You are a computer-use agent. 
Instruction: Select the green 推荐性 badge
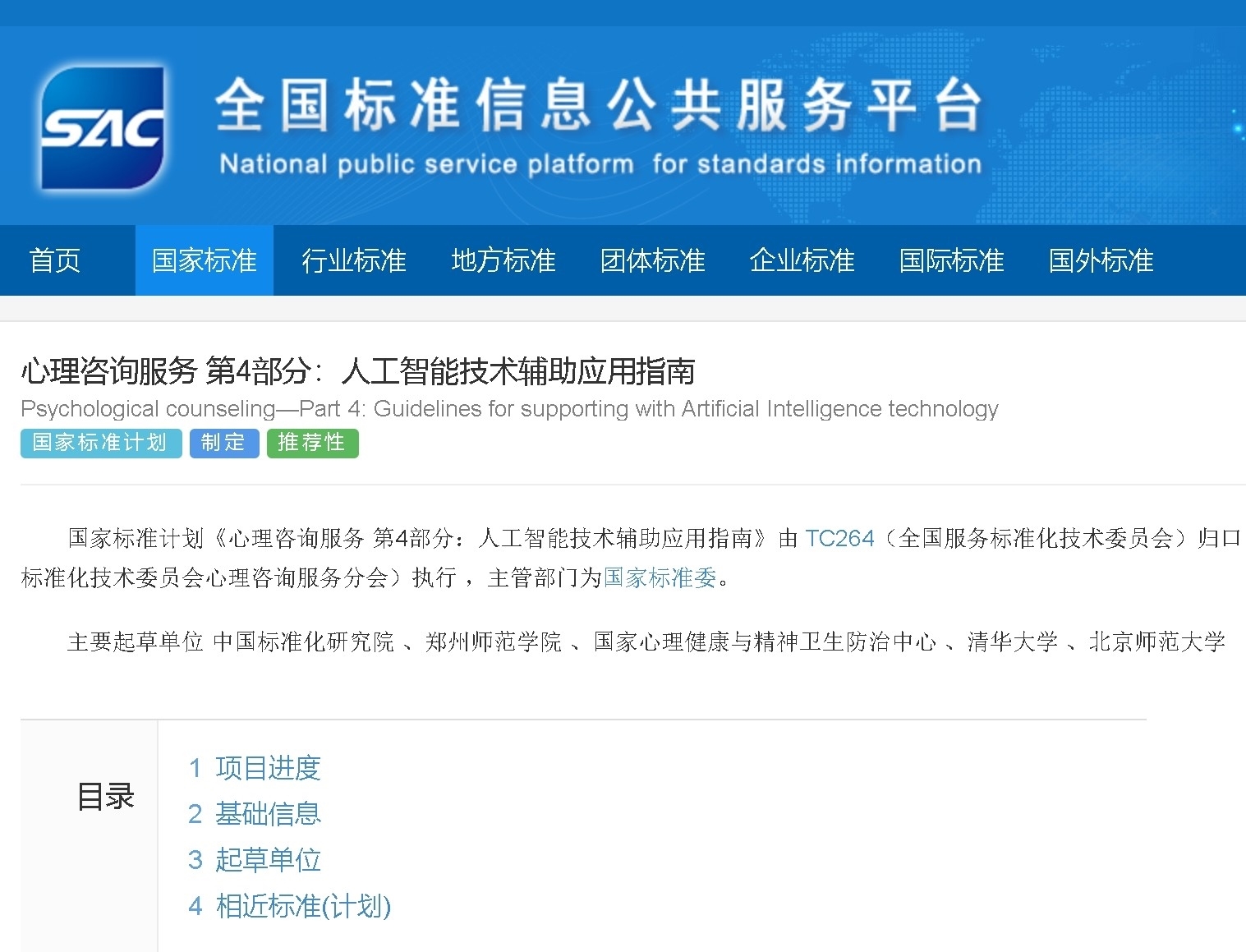[x=312, y=444]
